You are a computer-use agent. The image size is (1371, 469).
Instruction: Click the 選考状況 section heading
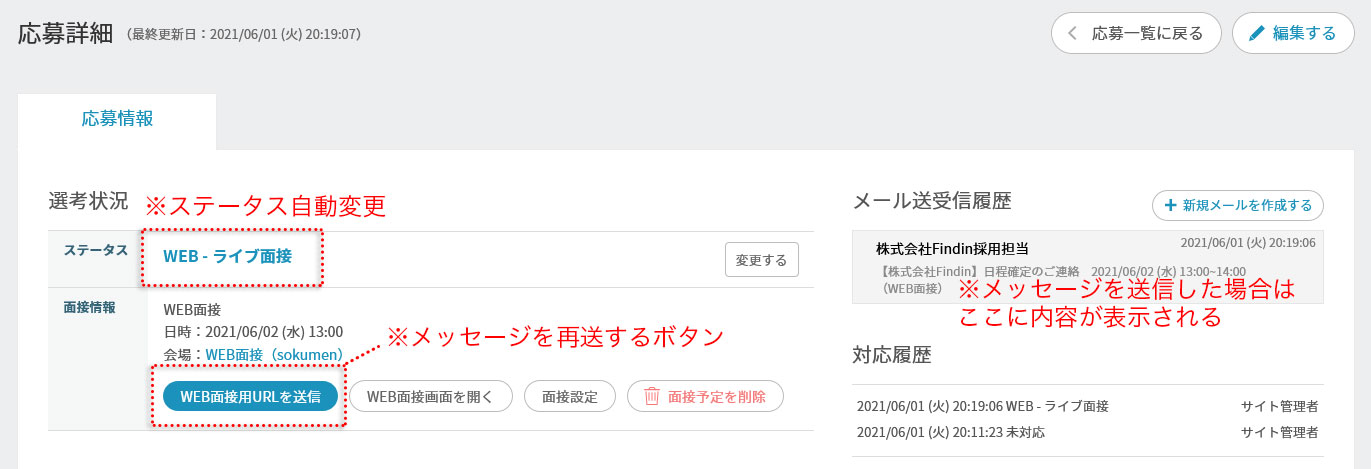88,201
